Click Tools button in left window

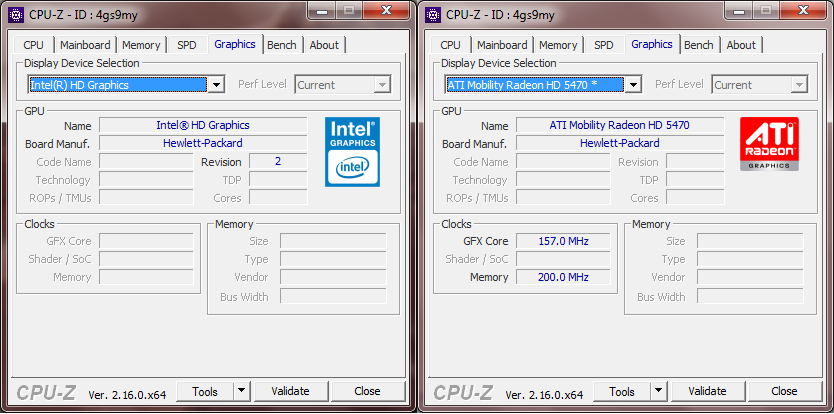click(205, 392)
